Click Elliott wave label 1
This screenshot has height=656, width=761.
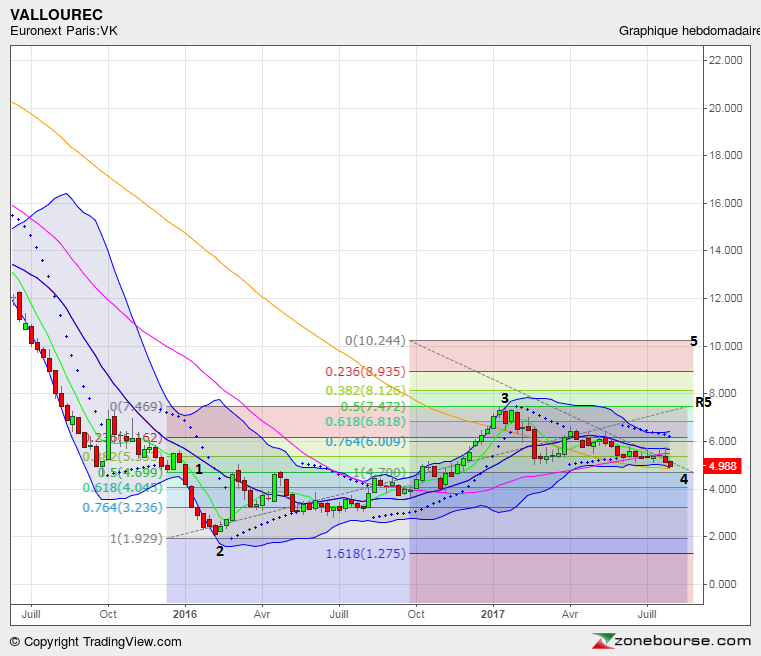[199, 469]
